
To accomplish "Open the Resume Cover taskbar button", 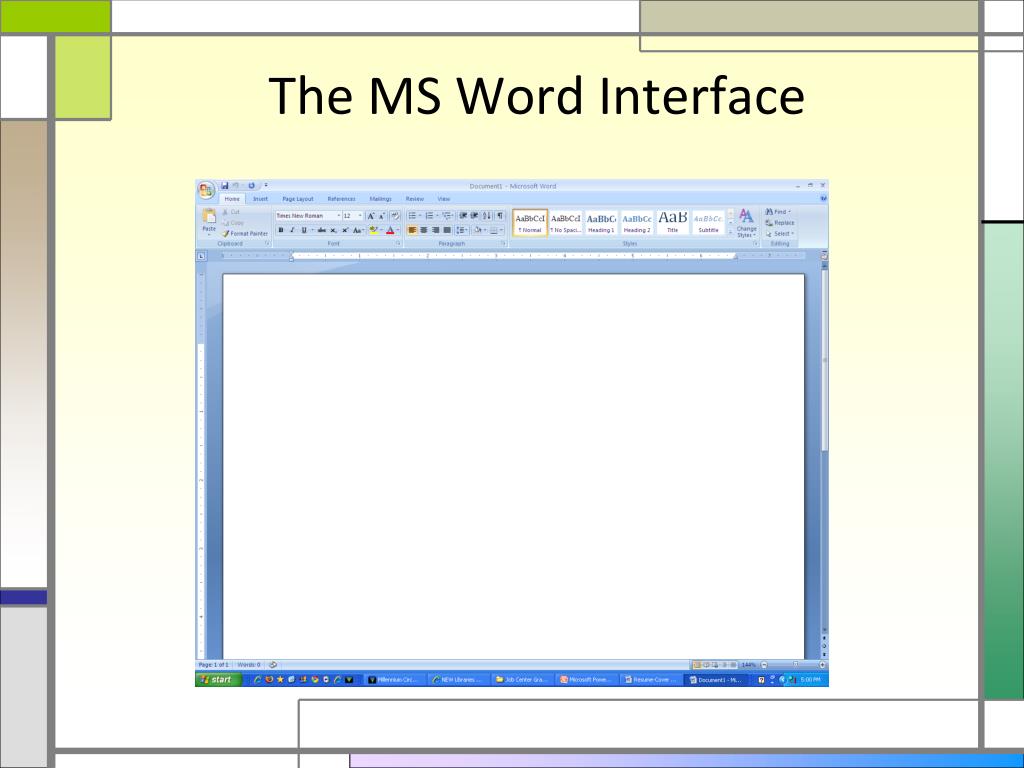I will coord(650,680).
